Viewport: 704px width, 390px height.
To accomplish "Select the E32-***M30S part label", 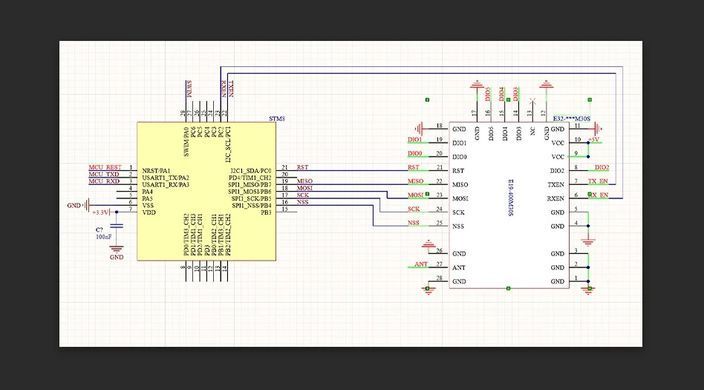I will 572,118.
